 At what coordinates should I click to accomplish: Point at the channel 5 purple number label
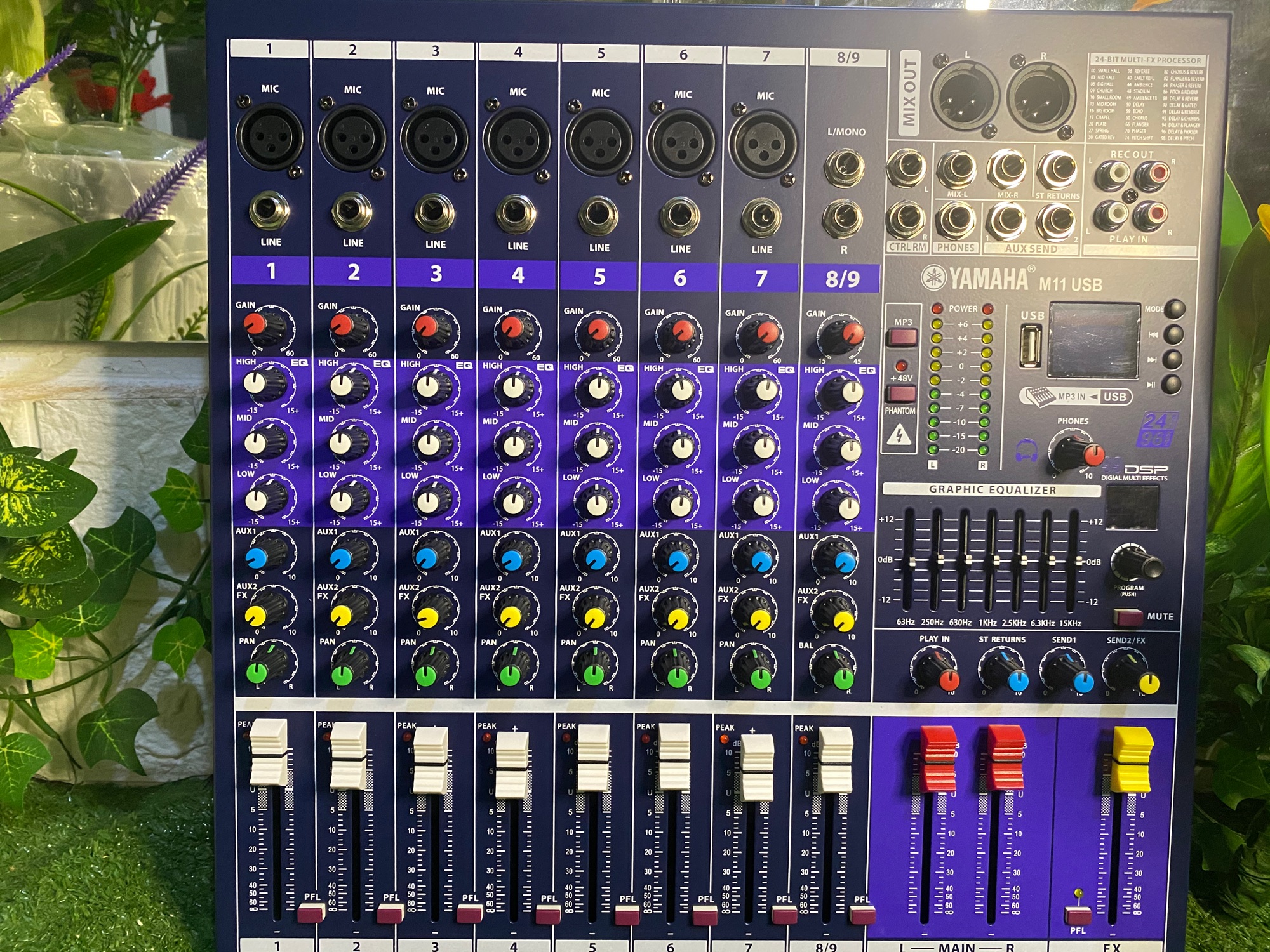coord(599,277)
